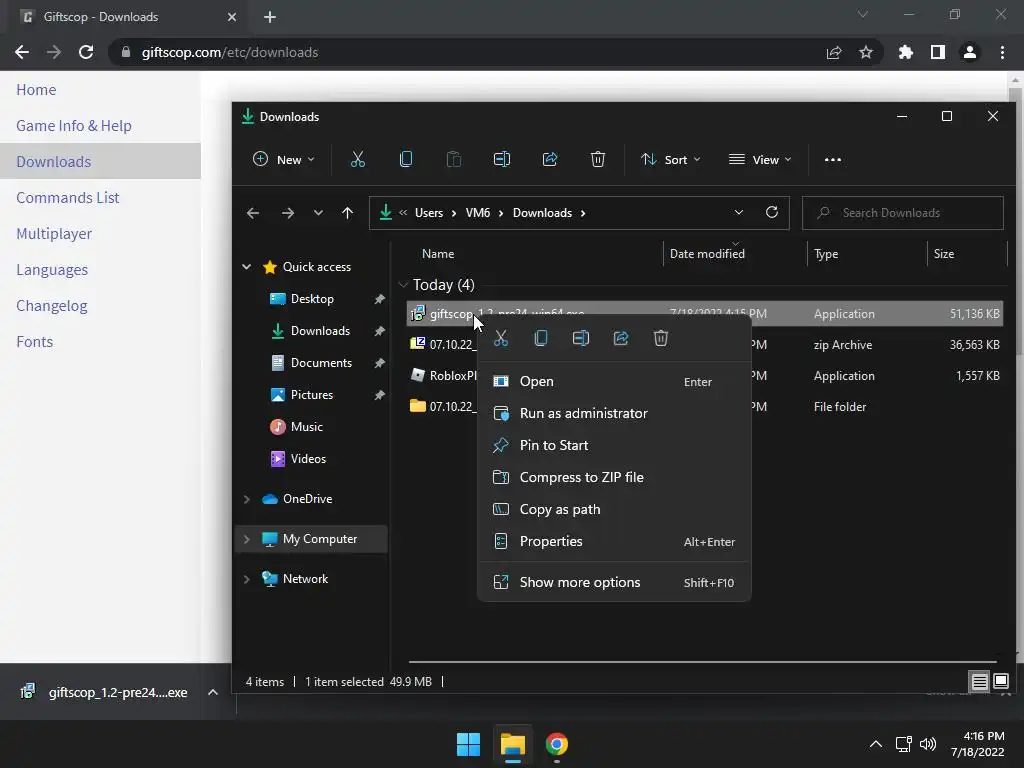
Task: Share this page icon in address bar
Action: [834, 52]
